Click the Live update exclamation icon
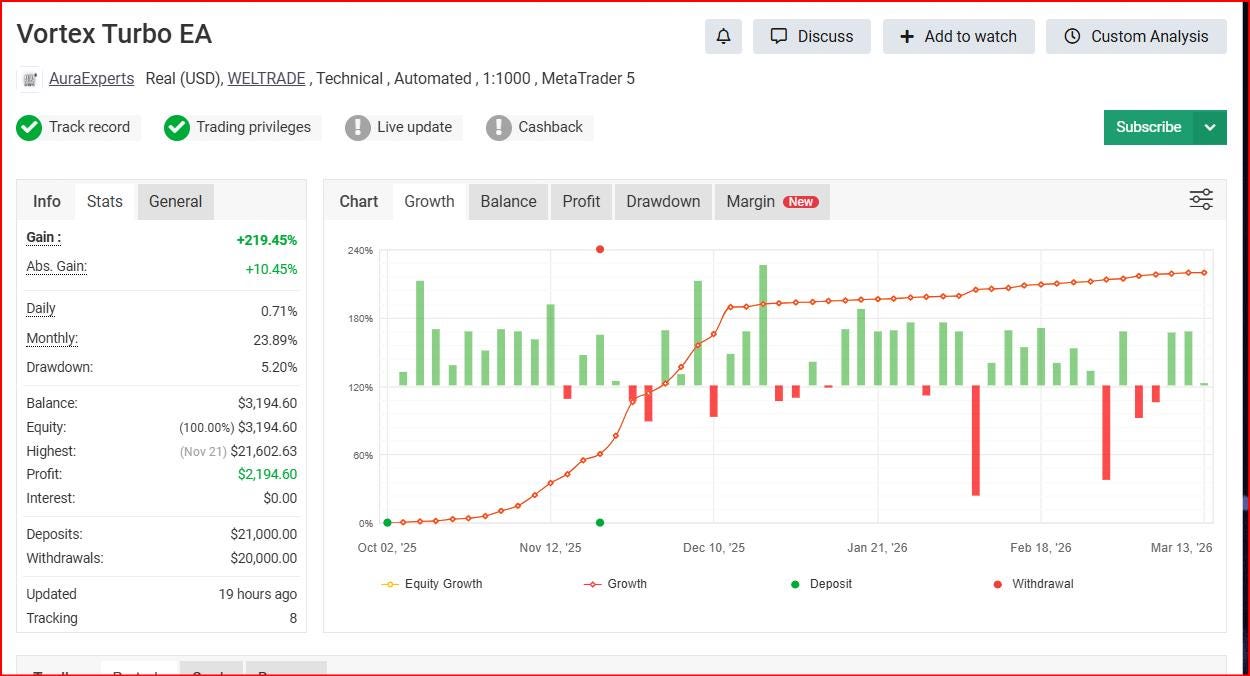Viewport: 1250px width, 676px height. pos(358,128)
